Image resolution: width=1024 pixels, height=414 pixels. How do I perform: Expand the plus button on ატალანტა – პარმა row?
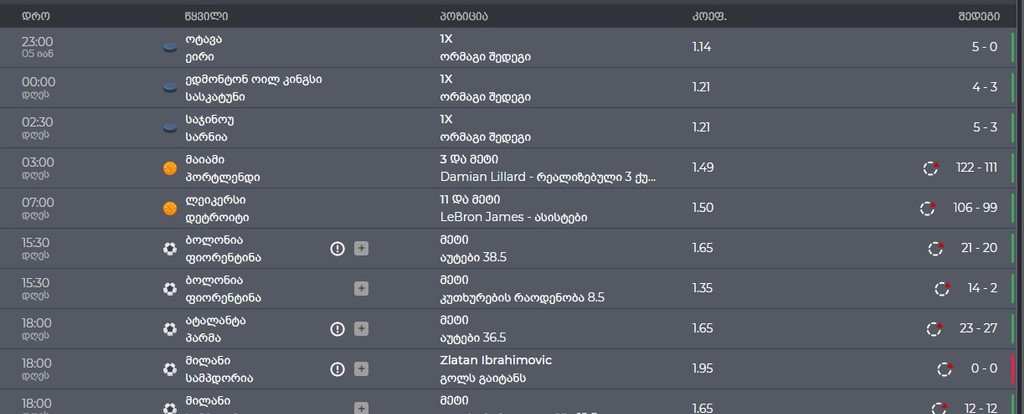tap(361, 328)
